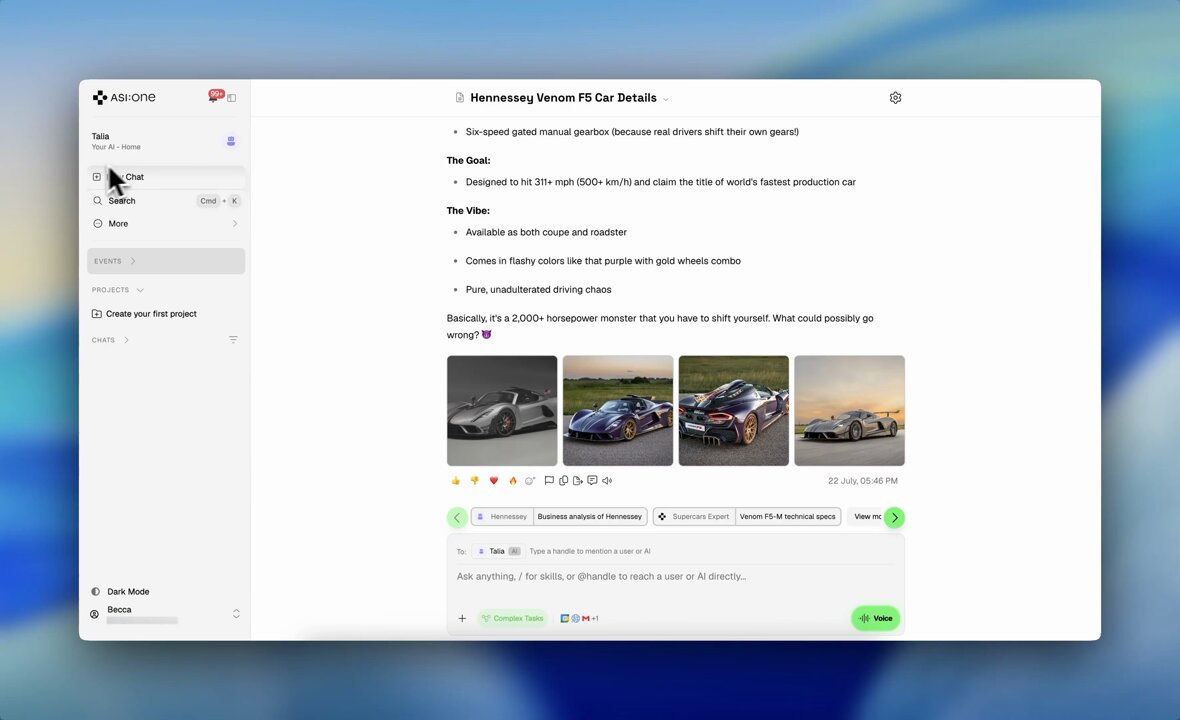The height and width of the screenshot is (720, 1180).
Task: Select Search in the sidebar
Action: (x=166, y=201)
